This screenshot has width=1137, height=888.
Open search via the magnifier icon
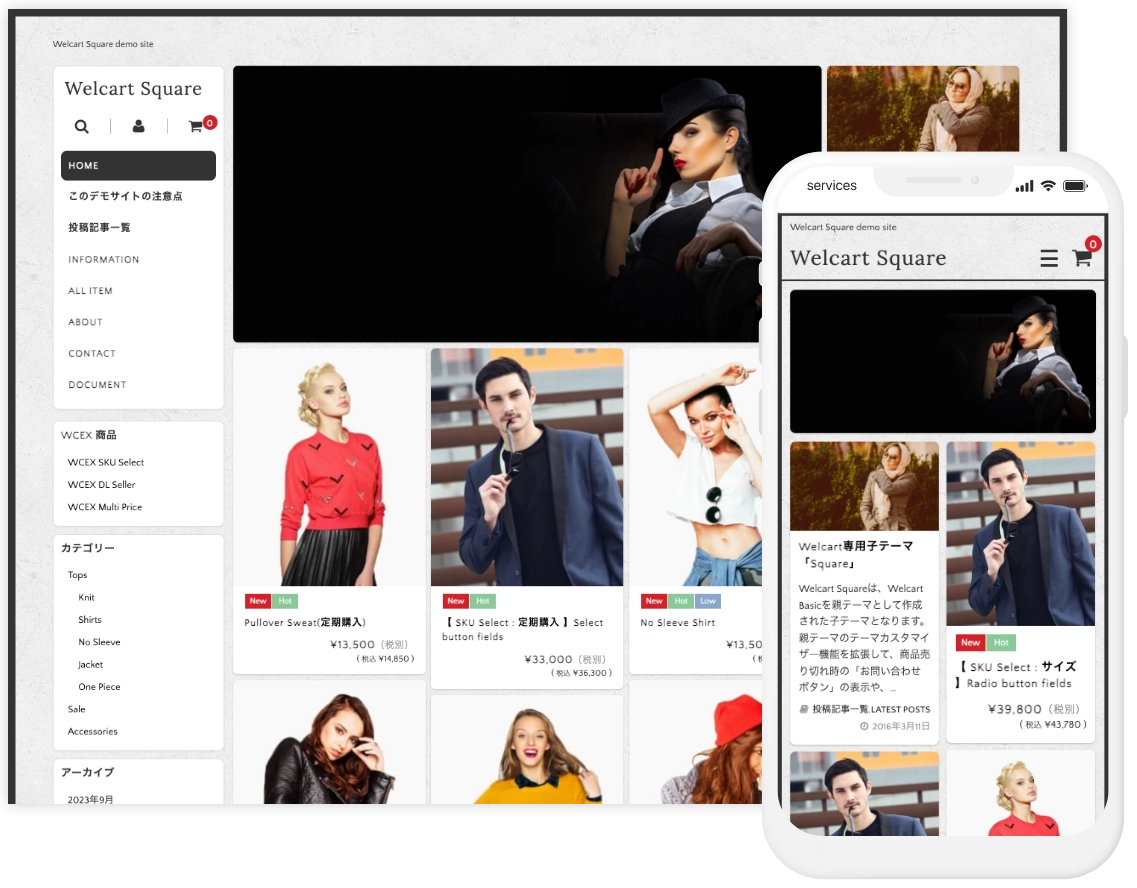[81, 126]
